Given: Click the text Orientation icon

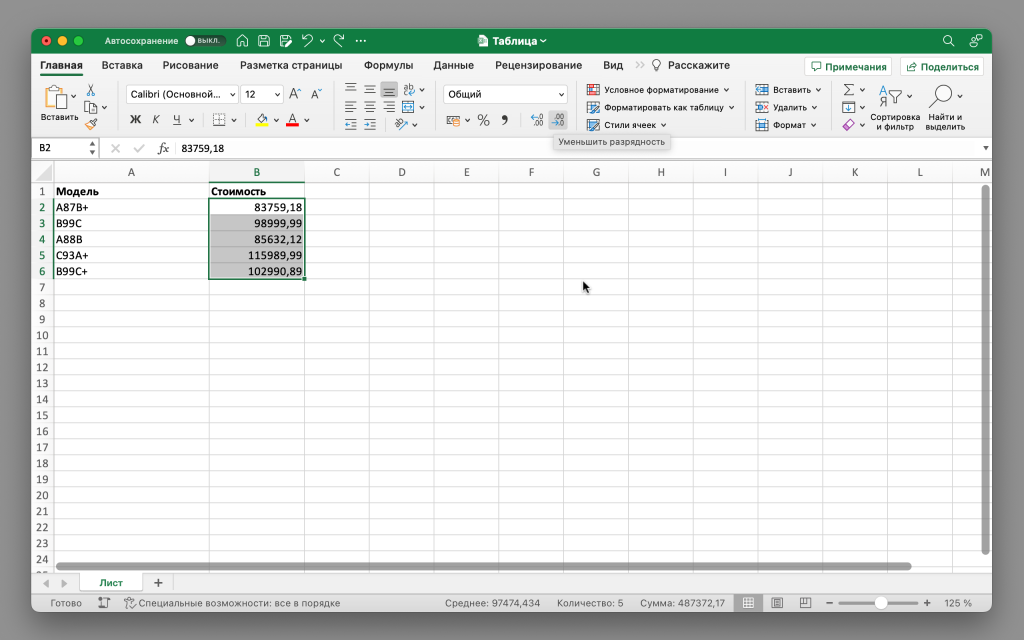Looking at the screenshot, I should [402, 124].
